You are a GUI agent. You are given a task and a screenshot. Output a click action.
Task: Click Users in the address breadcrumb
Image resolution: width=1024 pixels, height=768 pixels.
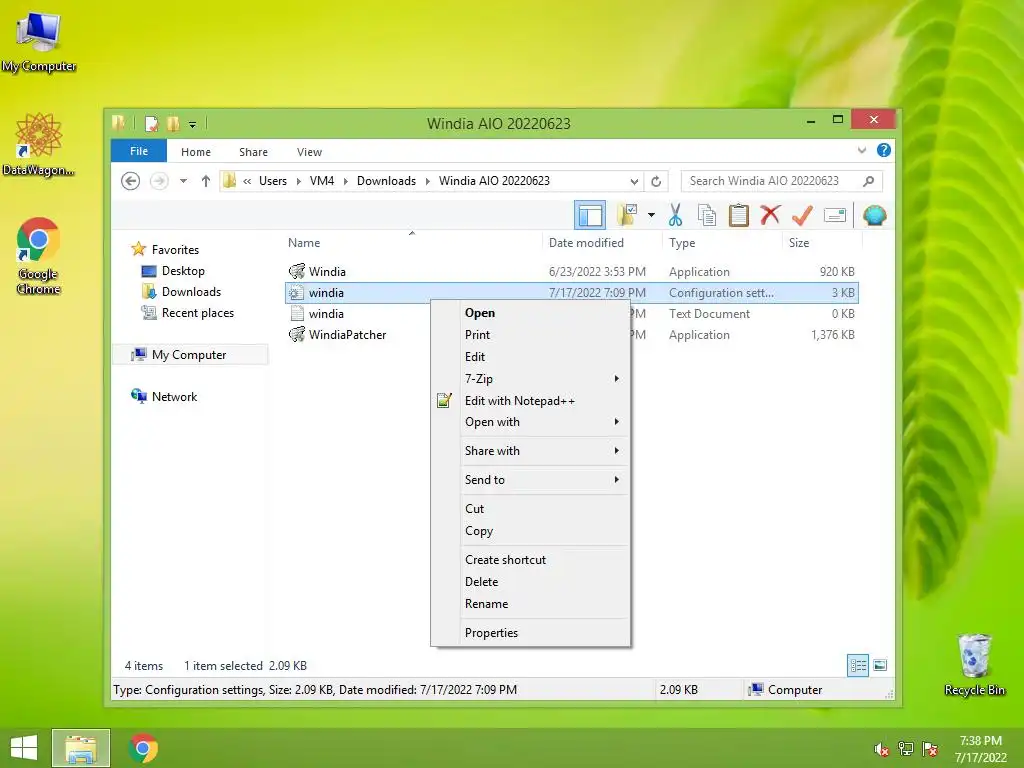point(273,181)
